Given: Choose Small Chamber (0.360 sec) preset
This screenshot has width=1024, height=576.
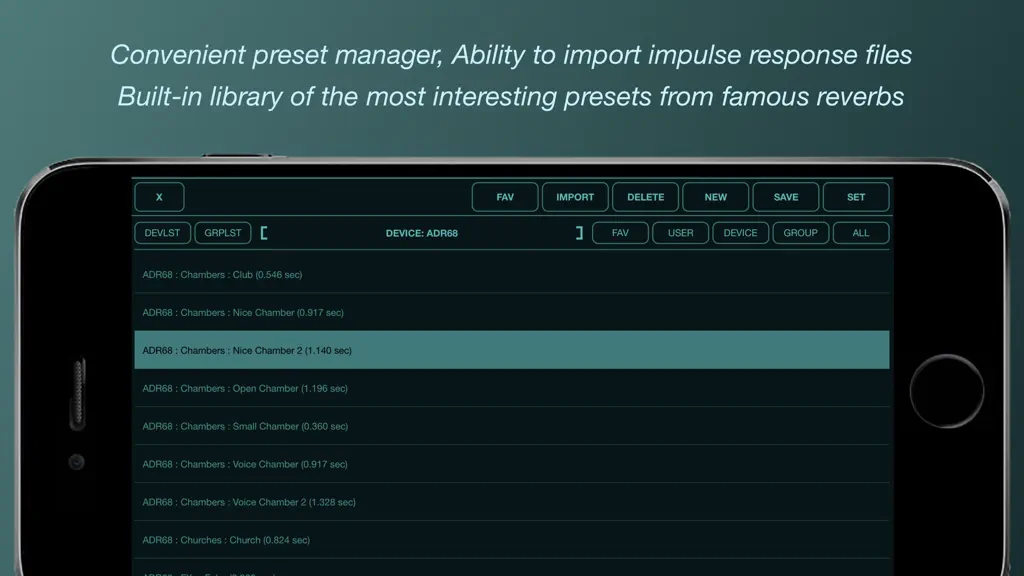Looking at the screenshot, I should (x=512, y=426).
